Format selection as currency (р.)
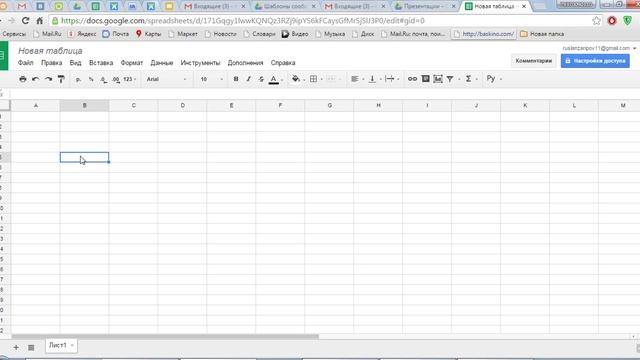The image size is (640, 360). [x=78, y=79]
